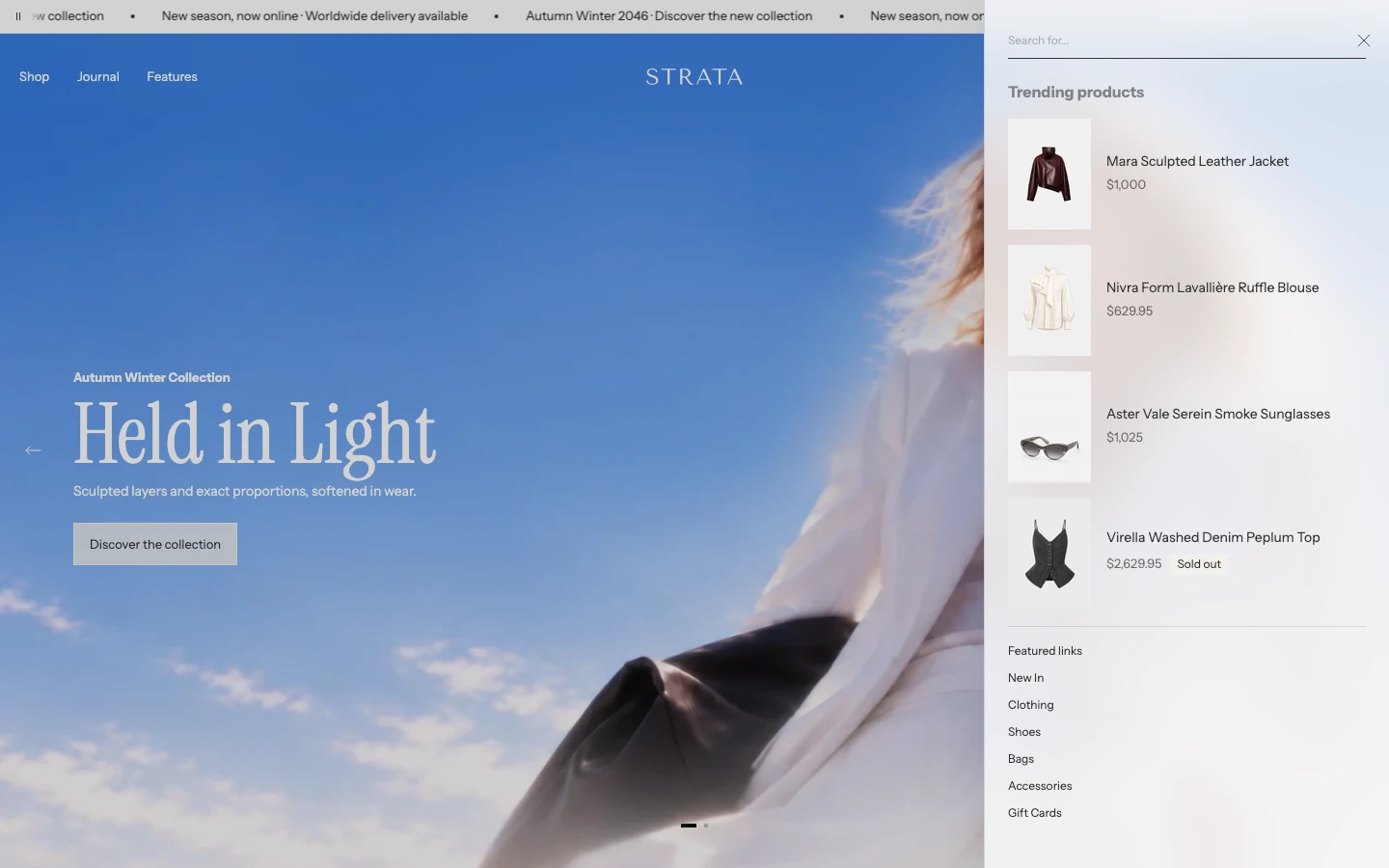Click the Trending products heading

tap(1076, 92)
